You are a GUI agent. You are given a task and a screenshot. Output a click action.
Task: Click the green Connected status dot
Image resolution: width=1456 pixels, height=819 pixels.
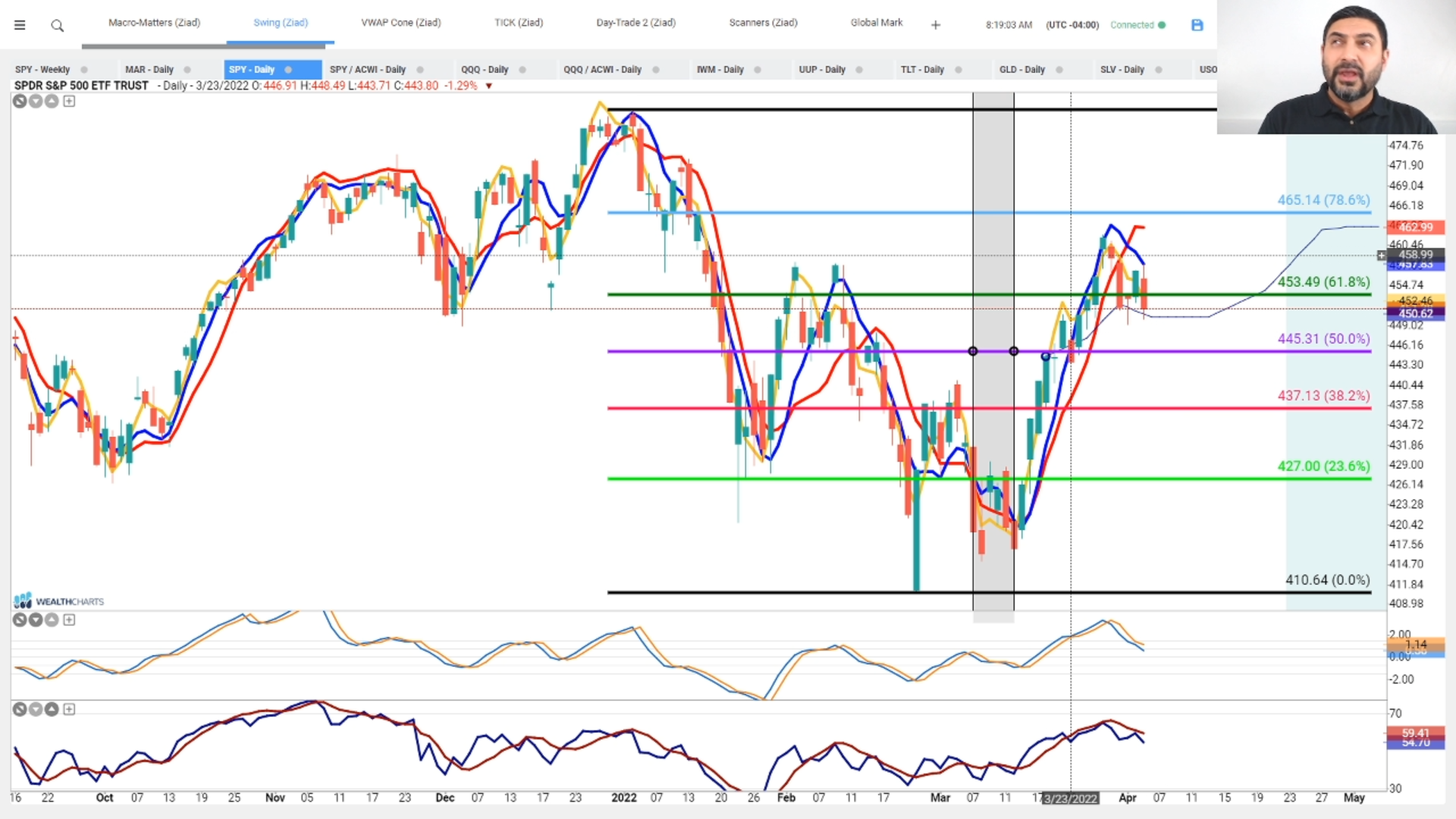(x=1162, y=25)
